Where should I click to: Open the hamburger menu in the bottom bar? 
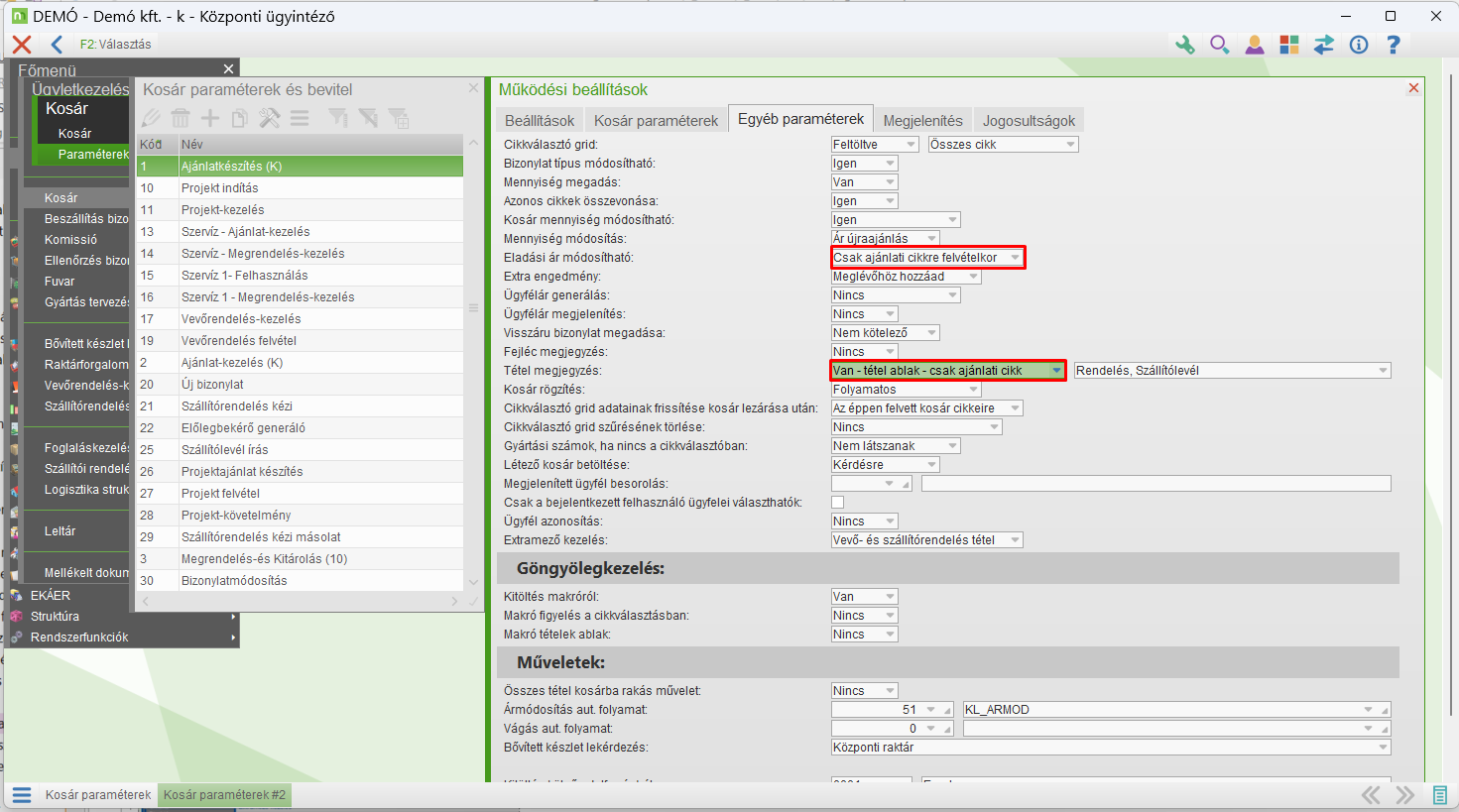tap(22, 795)
